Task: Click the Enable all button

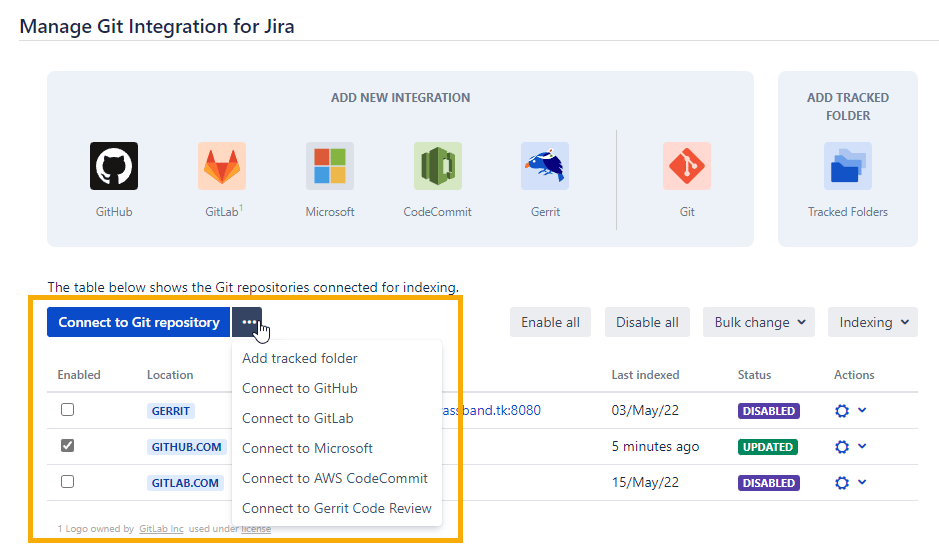Action: click(x=550, y=322)
